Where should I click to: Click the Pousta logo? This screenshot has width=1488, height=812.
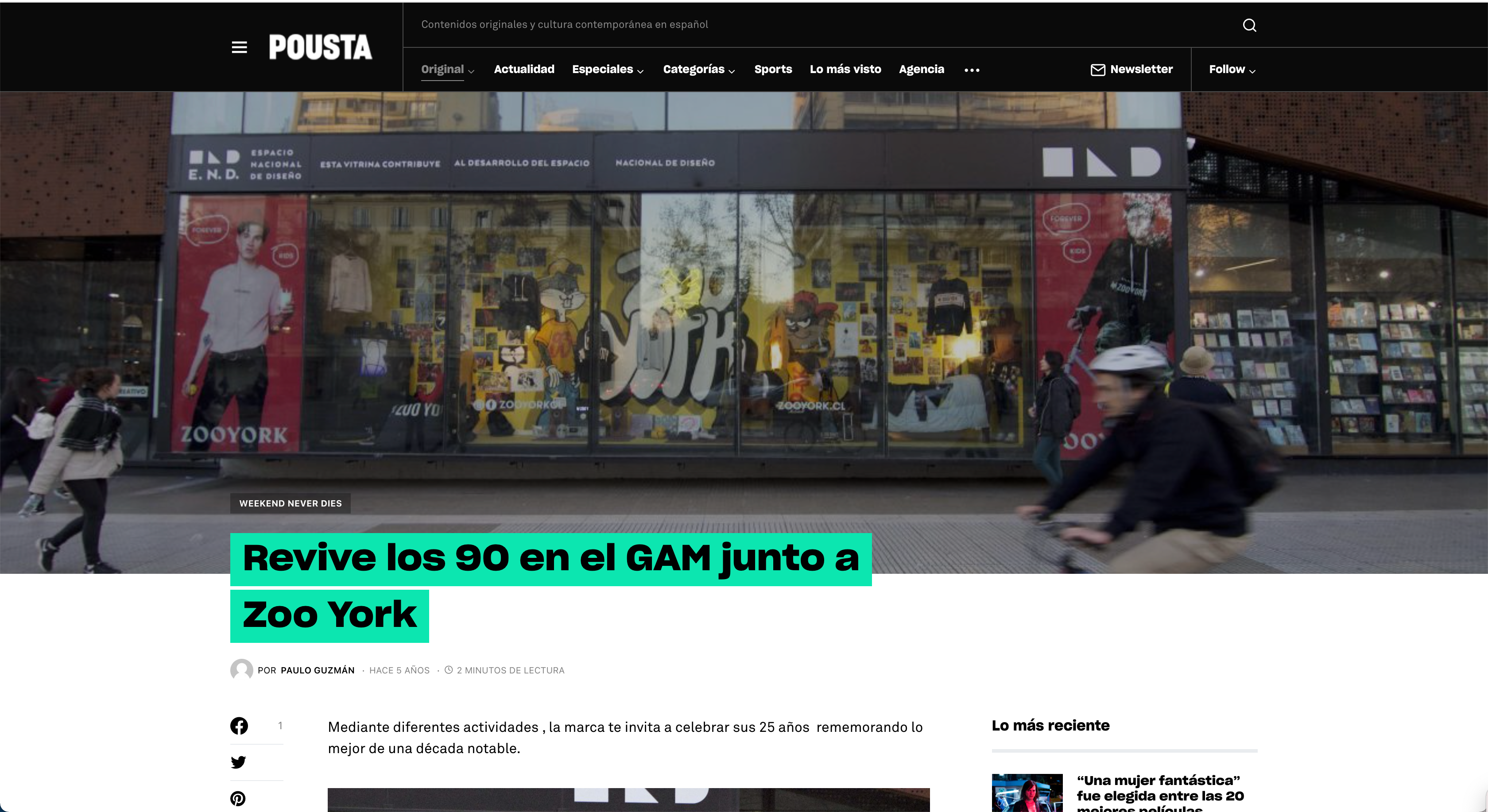coord(320,47)
